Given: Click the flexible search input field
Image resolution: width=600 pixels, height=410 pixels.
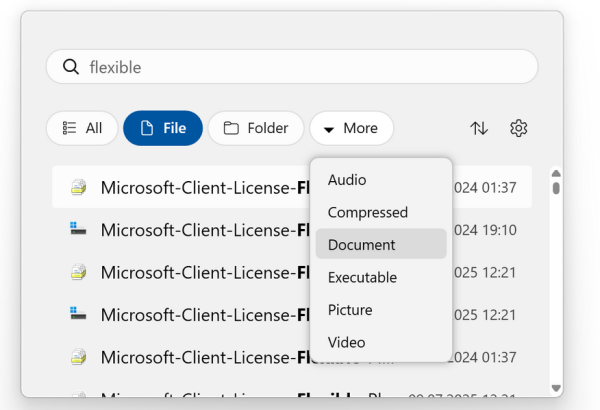Looking at the screenshot, I should [292, 67].
